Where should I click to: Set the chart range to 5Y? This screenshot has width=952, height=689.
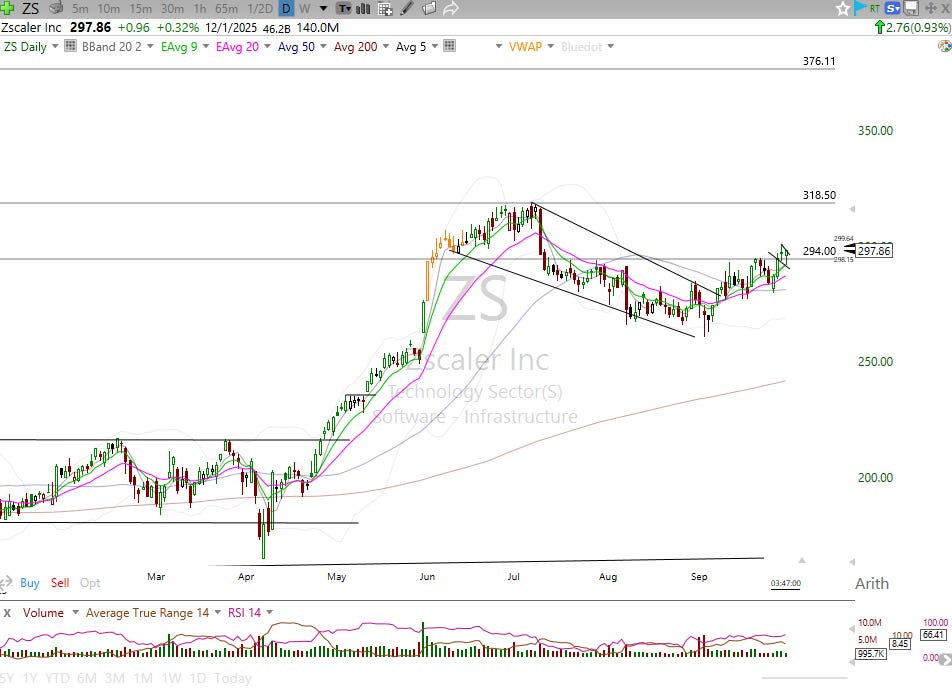pos(6,678)
